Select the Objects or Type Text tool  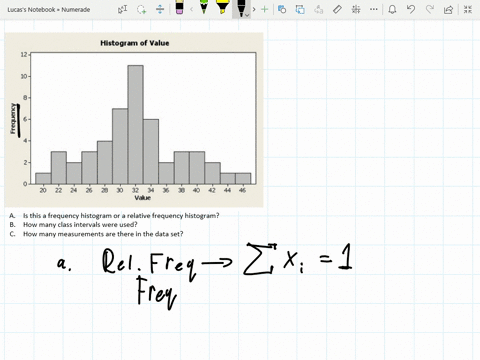122,9
